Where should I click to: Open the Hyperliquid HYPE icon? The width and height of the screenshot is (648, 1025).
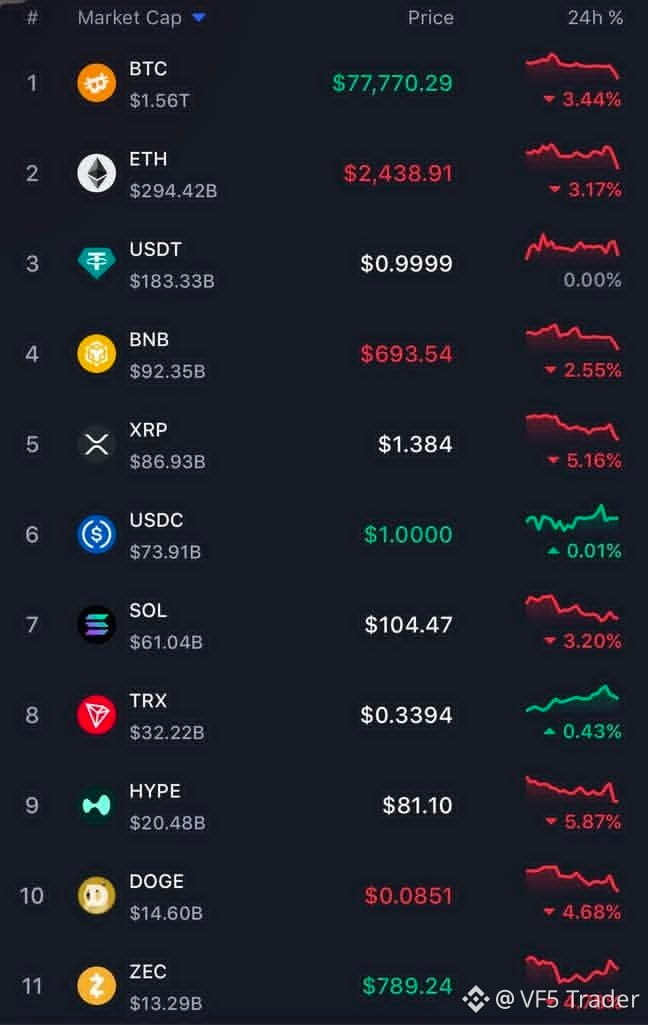pos(96,805)
